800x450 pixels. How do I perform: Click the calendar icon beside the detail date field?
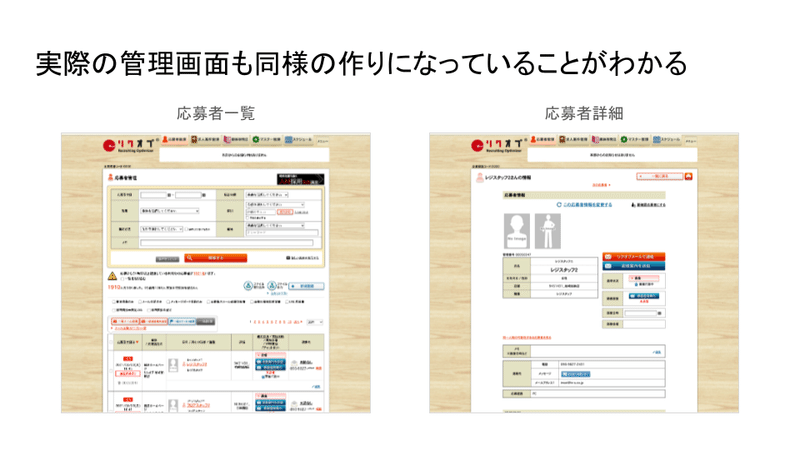tap(660, 313)
